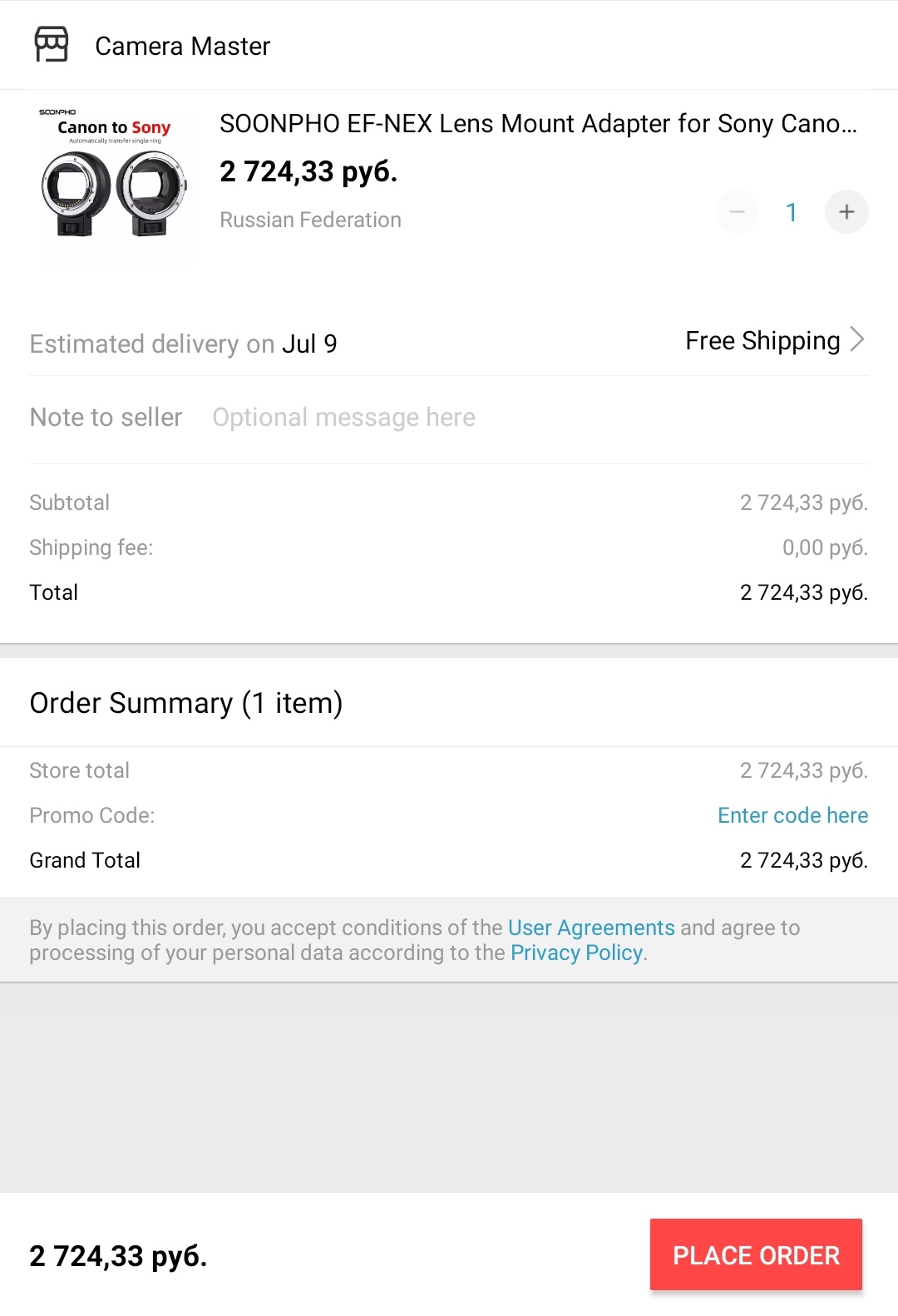Open the Camera Master store name
This screenshot has width=898, height=1316.
[x=183, y=47]
